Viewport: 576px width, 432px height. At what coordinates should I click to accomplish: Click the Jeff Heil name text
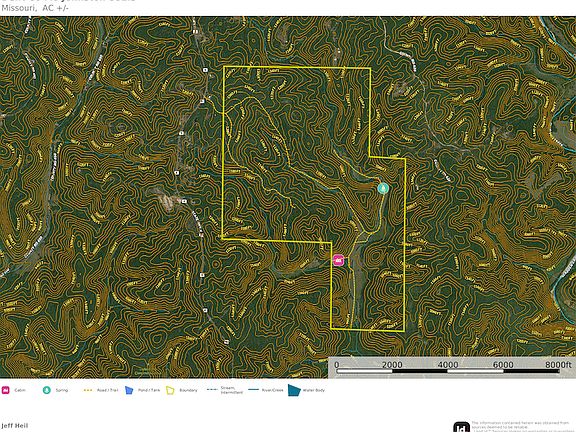[15, 425]
